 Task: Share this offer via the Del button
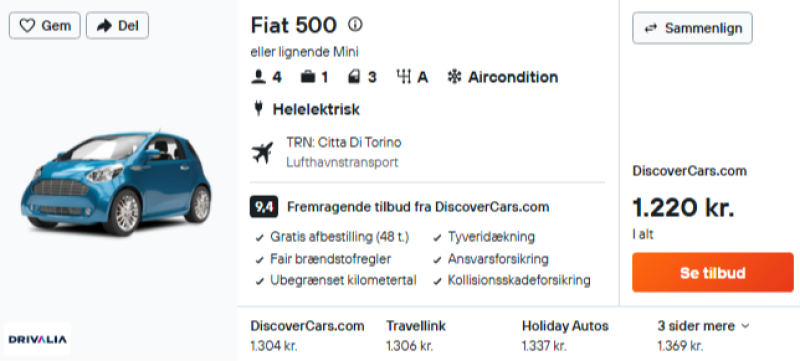117,25
